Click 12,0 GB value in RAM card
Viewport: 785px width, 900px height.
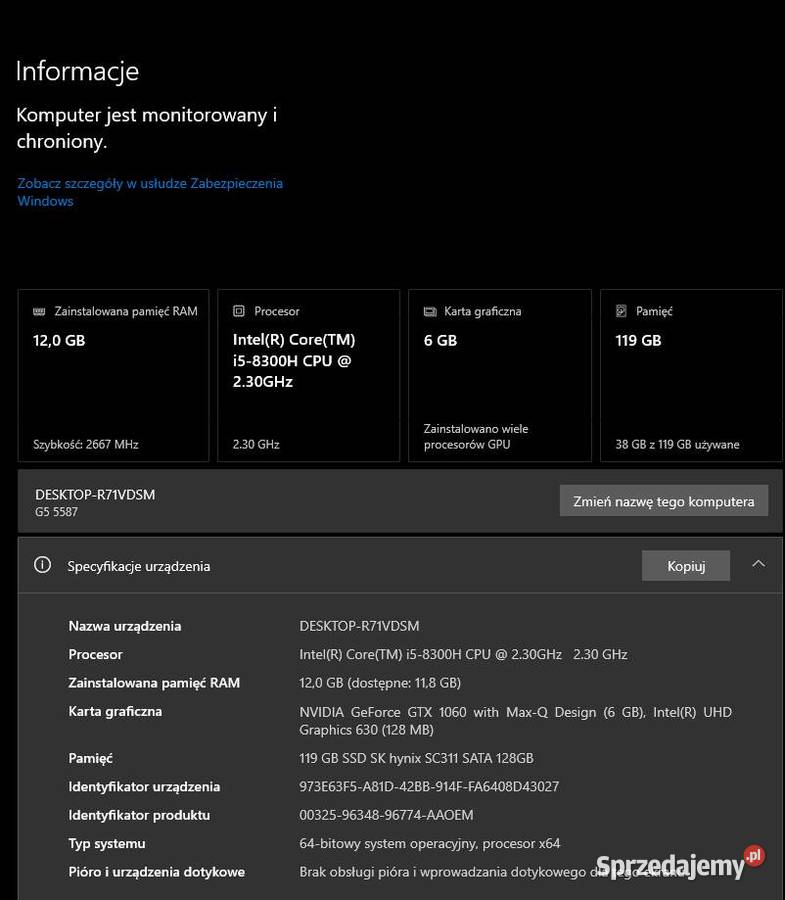(59, 340)
